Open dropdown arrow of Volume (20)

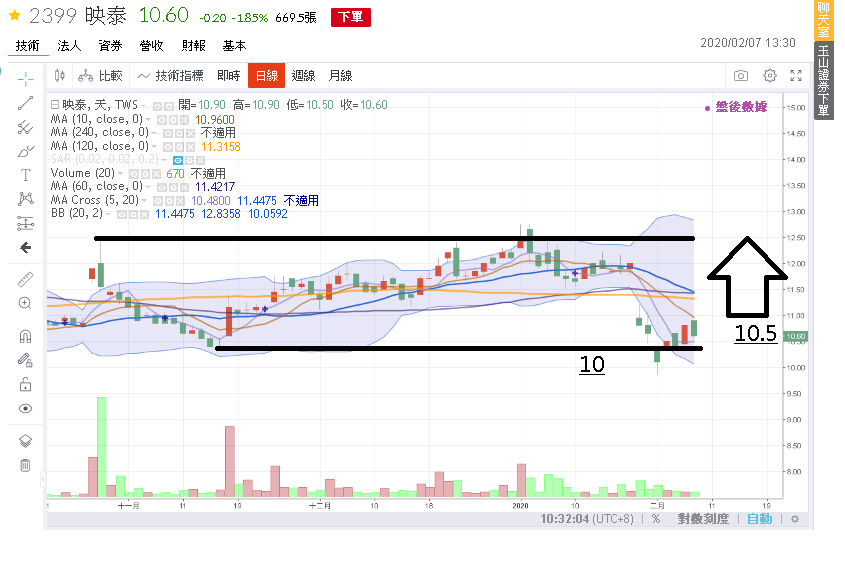pos(120,173)
